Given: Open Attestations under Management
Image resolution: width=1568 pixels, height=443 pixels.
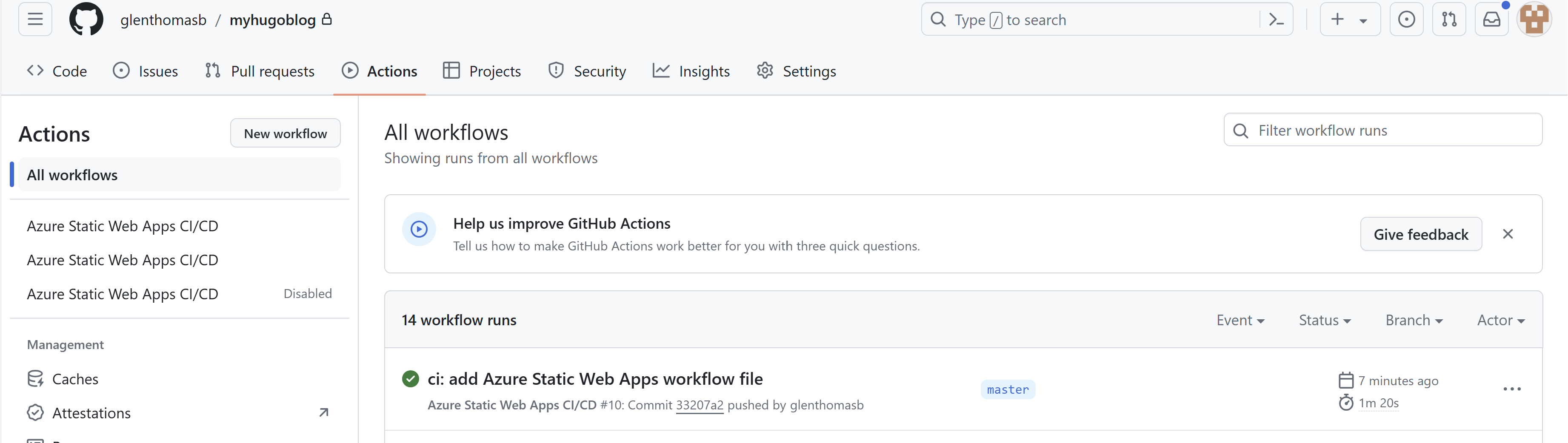Looking at the screenshot, I should pos(180,413).
